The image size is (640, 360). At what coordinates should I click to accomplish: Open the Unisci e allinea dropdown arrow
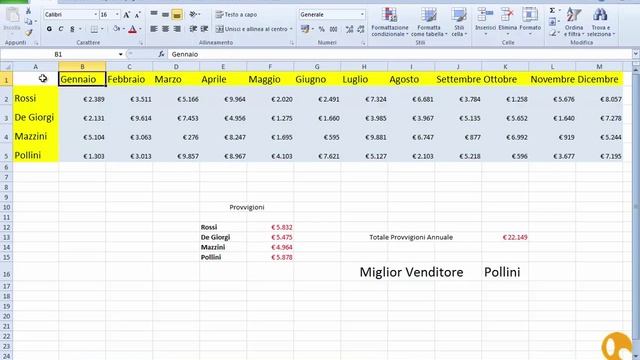(x=291, y=29)
